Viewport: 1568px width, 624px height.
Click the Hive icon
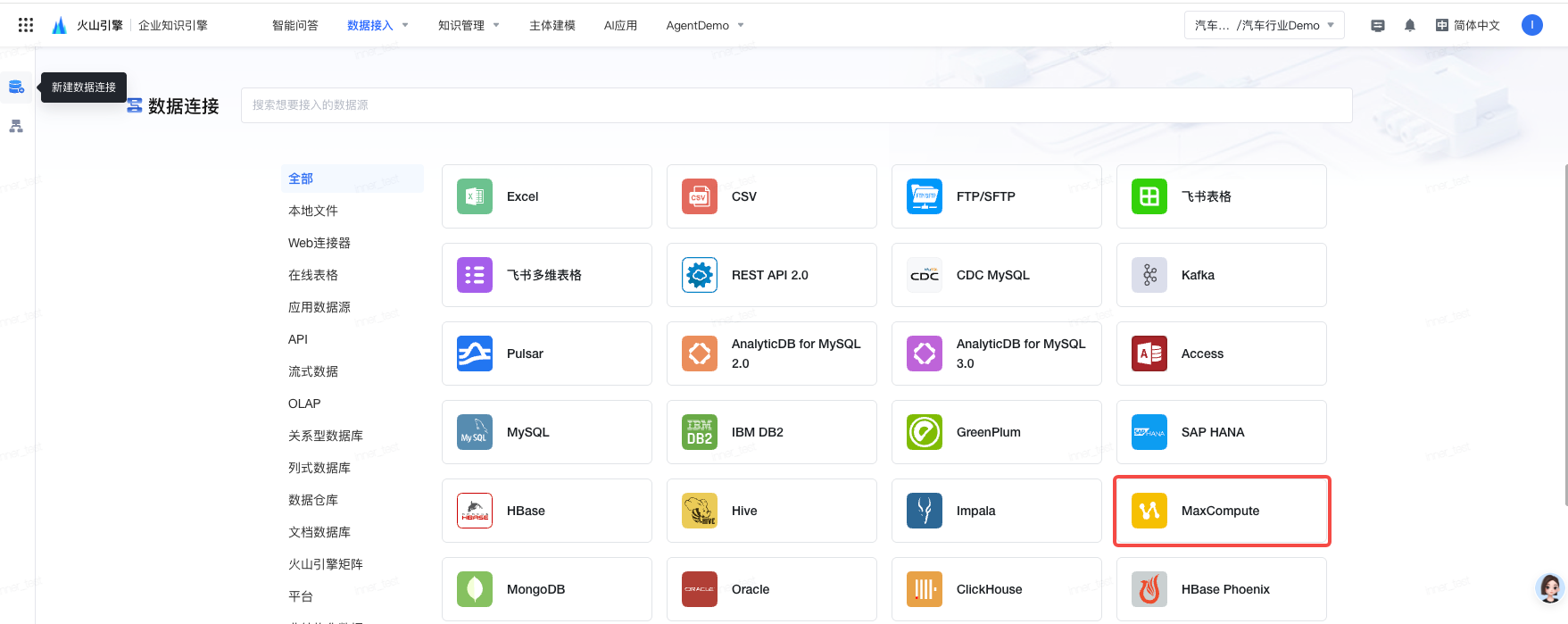(700, 511)
